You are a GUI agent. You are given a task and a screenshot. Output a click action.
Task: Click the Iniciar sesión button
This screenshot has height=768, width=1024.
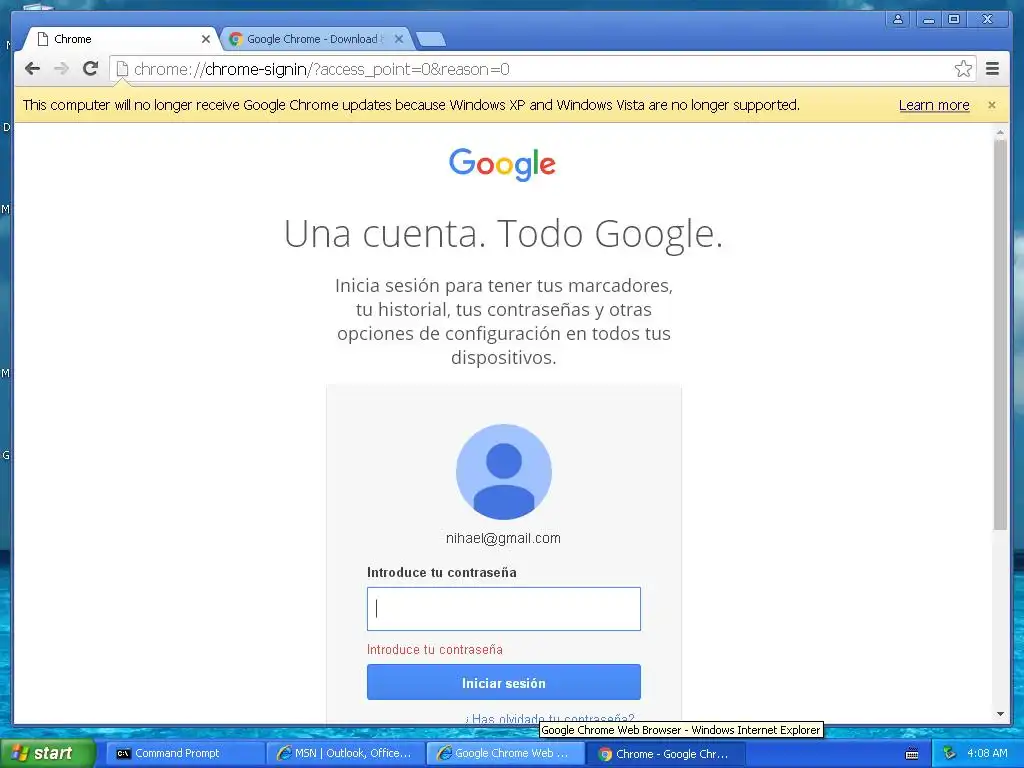[x=504, y=682]
